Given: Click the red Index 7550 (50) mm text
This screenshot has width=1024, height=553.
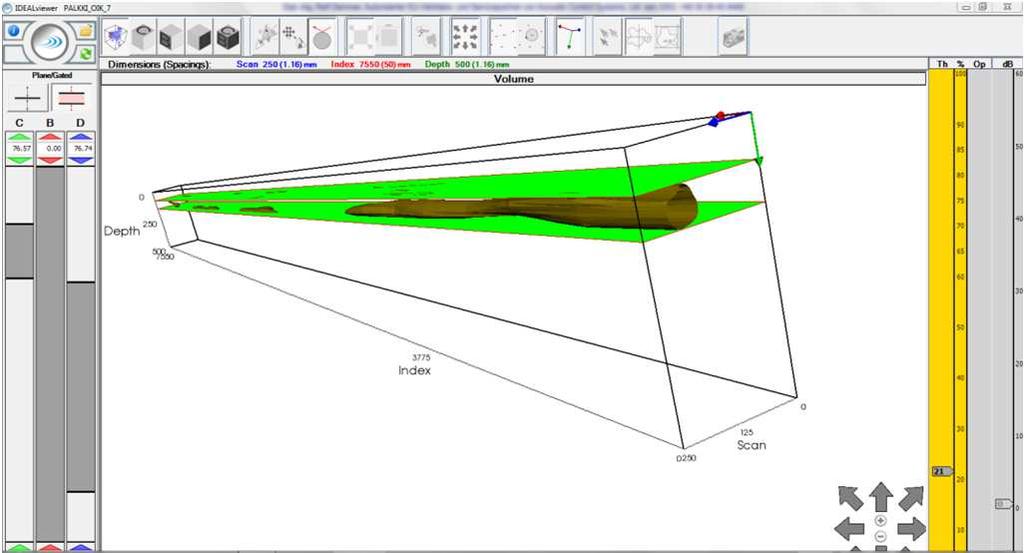Looking at the screenshot, I should 371,64.
